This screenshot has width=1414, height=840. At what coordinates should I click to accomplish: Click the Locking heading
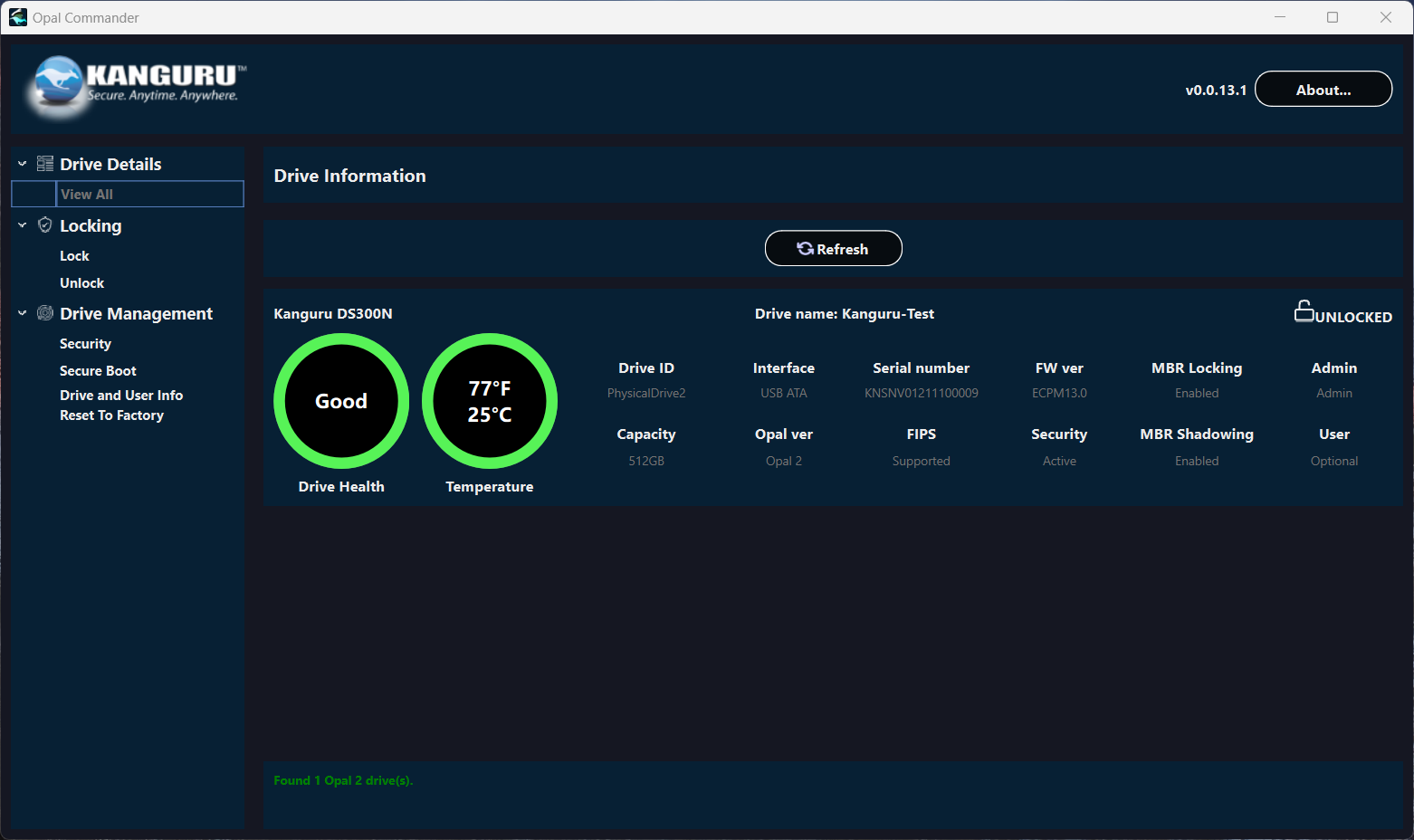tap(91, 225)
